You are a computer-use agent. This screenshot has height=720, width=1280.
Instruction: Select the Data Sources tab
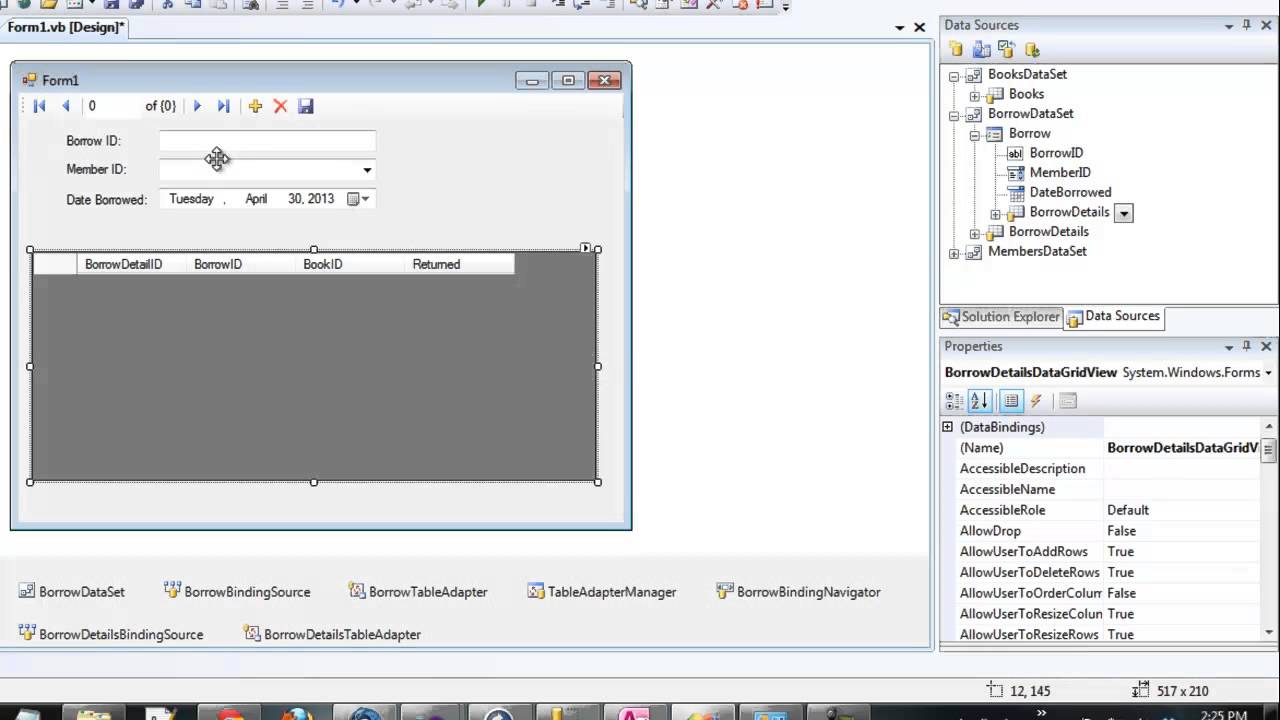[x=1113, y=317]
